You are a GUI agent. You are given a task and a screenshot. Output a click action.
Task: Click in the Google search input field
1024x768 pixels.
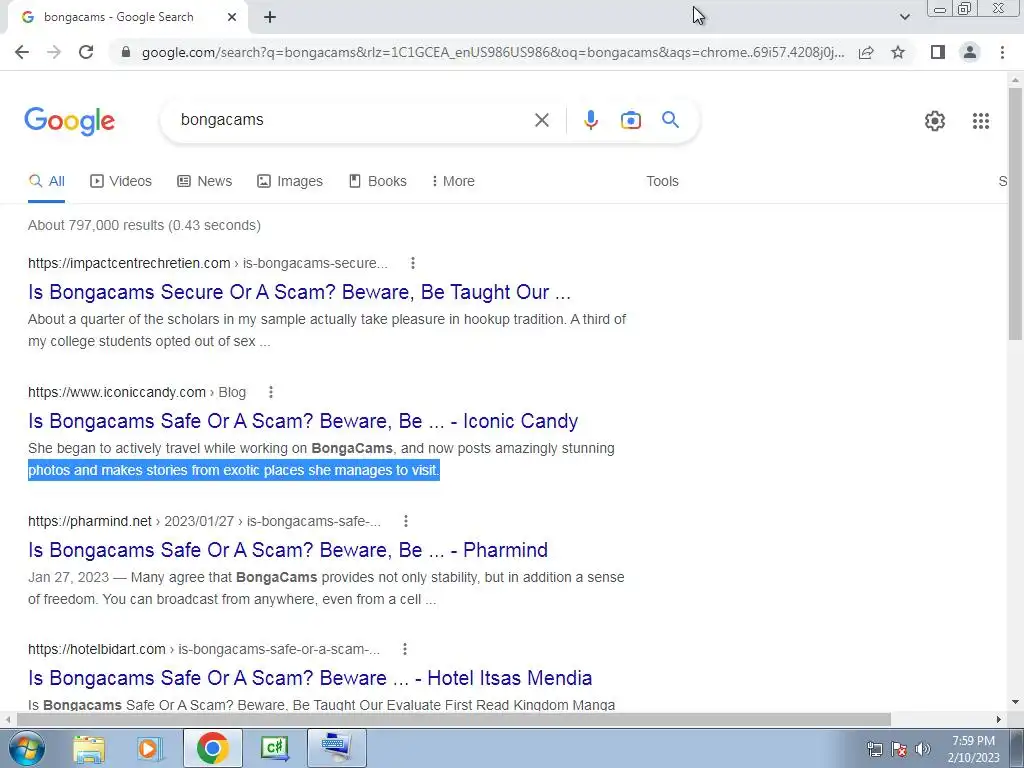tap(353, 120)
